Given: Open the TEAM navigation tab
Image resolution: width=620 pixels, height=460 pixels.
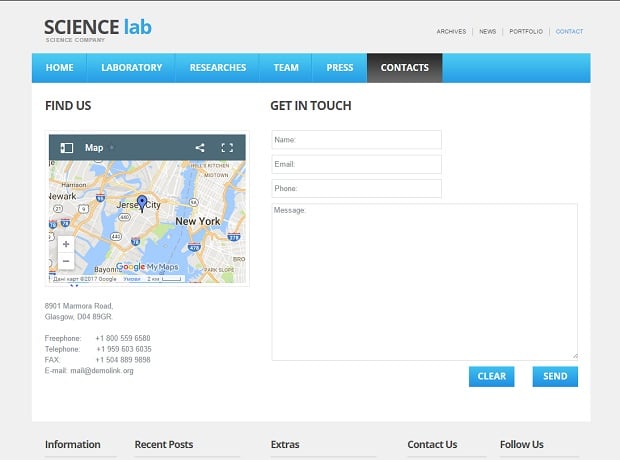Looking at the screenshot, I should click(286, 68).
